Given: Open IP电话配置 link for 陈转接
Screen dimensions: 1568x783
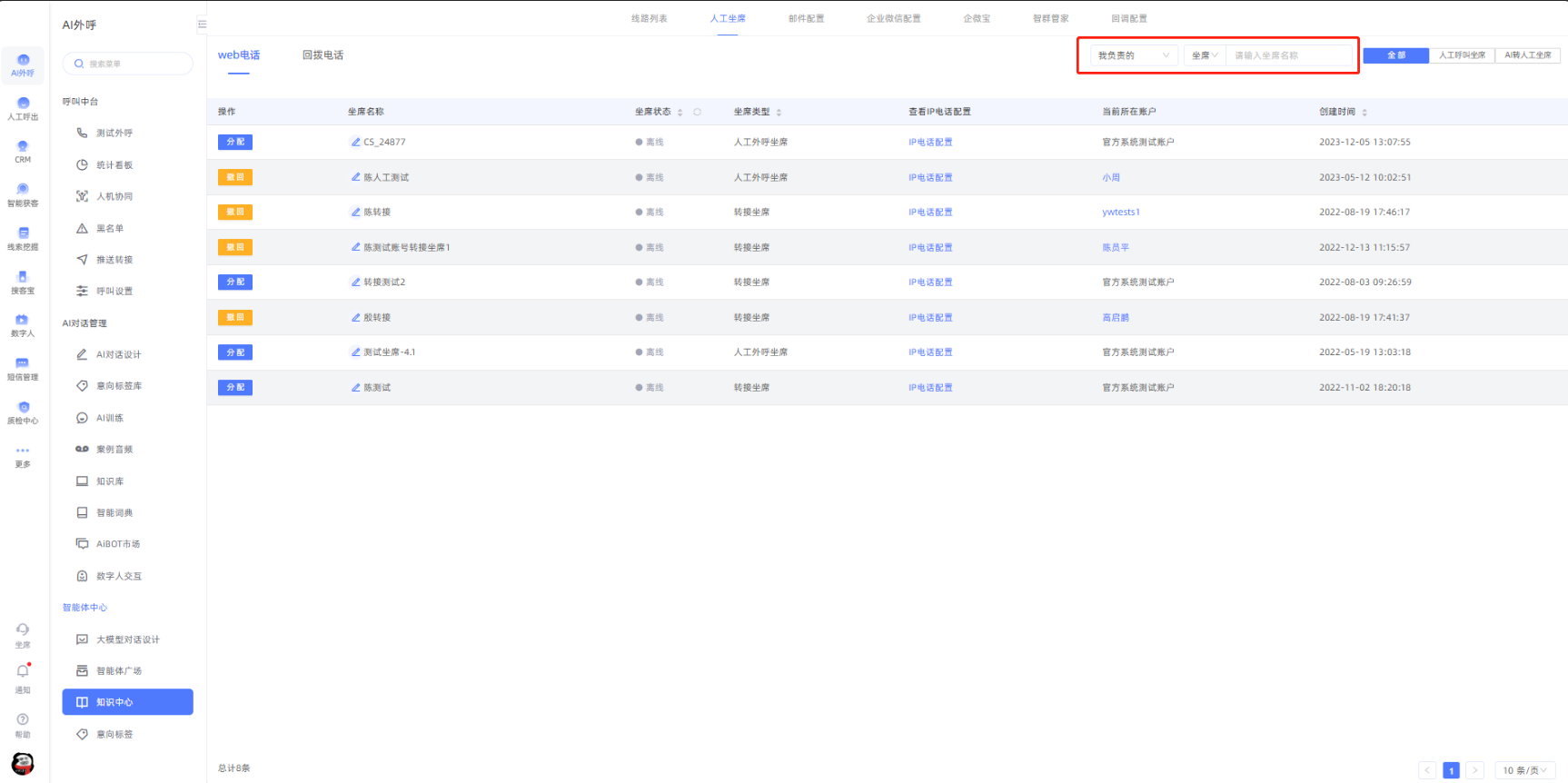Looking at the screenshot, I should coord(930,213).
